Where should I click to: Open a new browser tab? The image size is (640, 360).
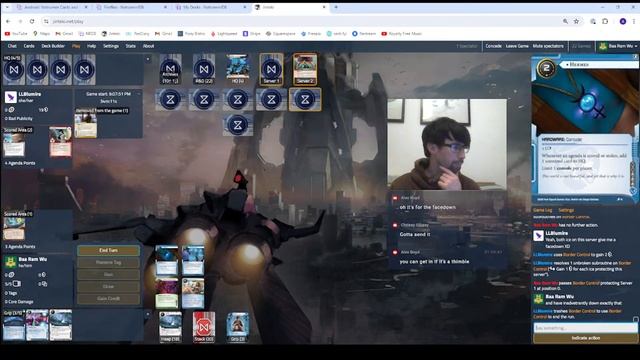336,7
